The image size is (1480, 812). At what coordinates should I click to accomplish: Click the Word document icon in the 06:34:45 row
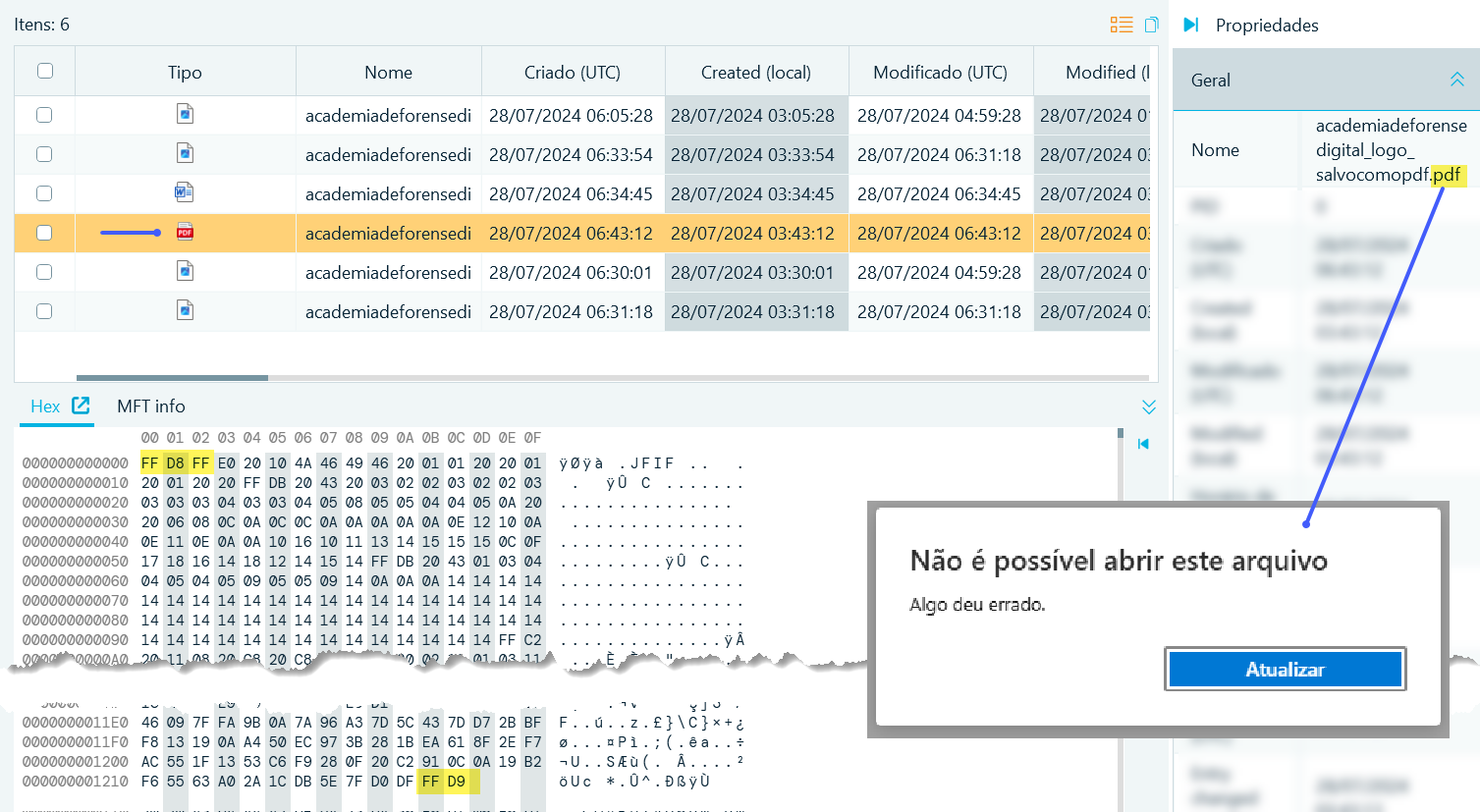pyautogui.click(x=184, y=192)
